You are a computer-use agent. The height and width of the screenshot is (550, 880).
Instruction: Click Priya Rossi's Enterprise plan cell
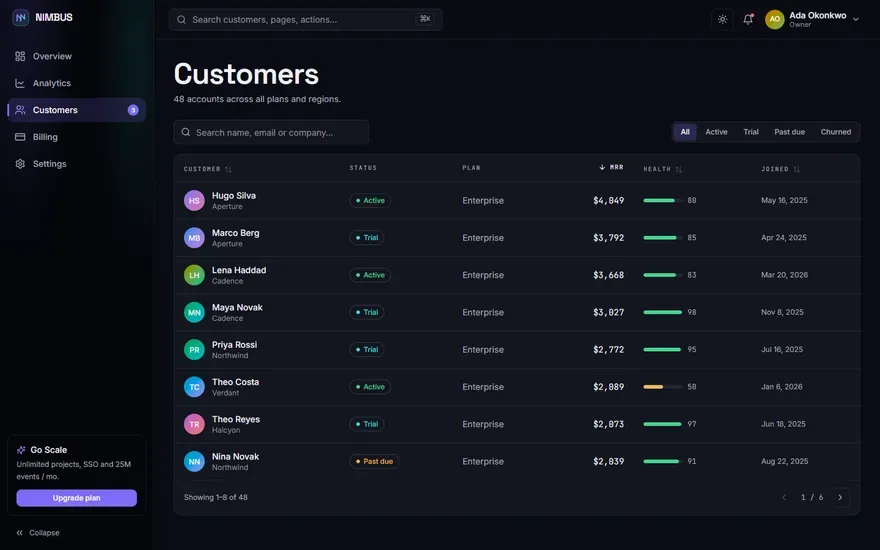(x=483, y=350)
